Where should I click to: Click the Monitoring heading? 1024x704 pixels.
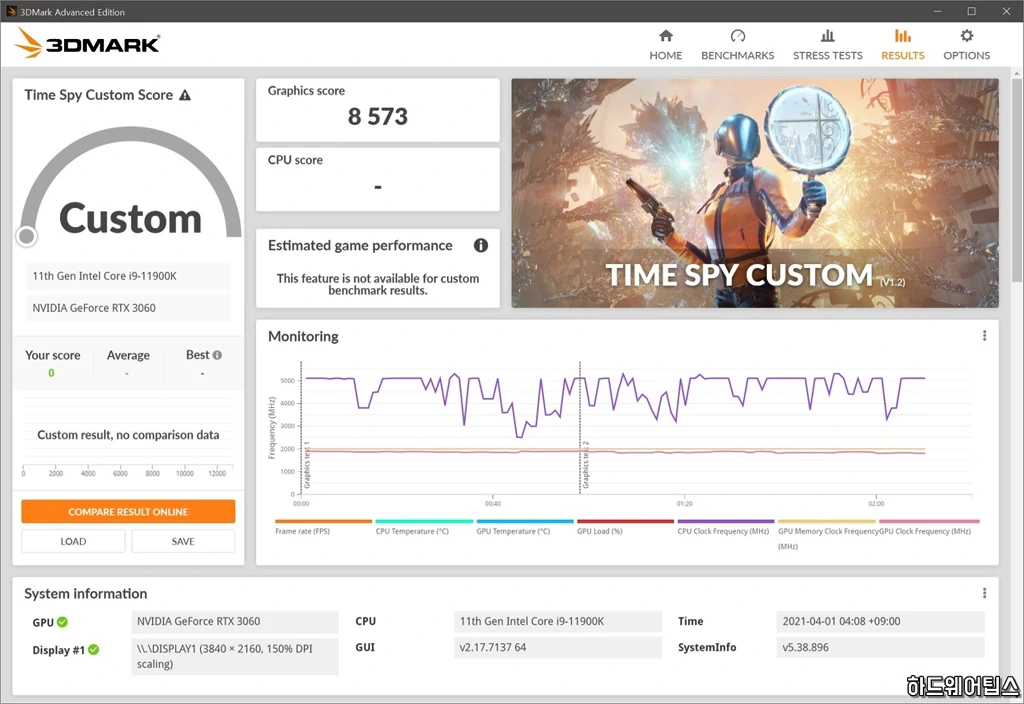coord(303,336)
